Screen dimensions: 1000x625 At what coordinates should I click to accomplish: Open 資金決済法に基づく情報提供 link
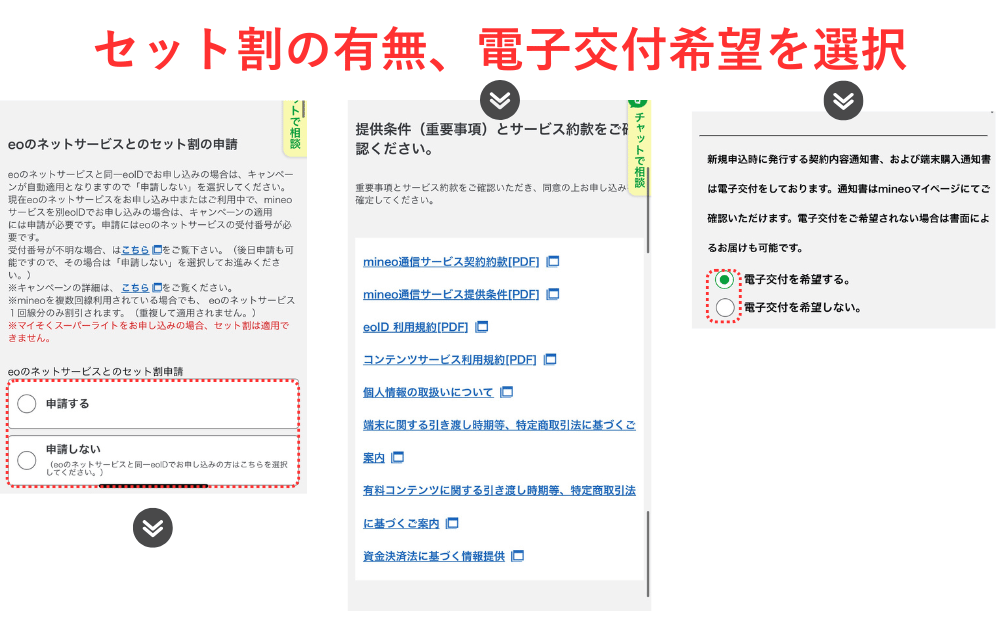click(434, 556)
